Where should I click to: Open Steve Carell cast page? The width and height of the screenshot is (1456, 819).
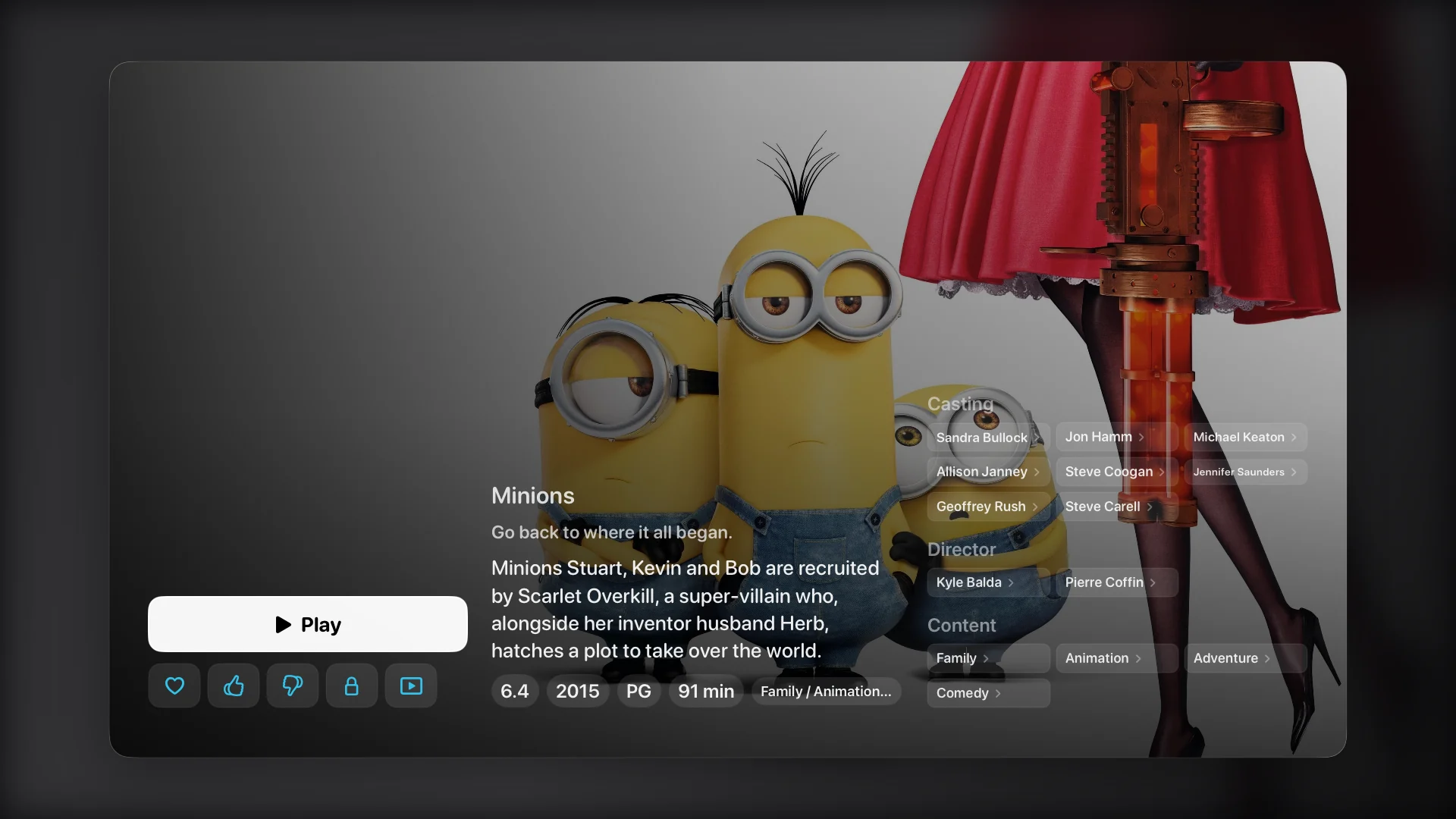(x=1116, y=507)
